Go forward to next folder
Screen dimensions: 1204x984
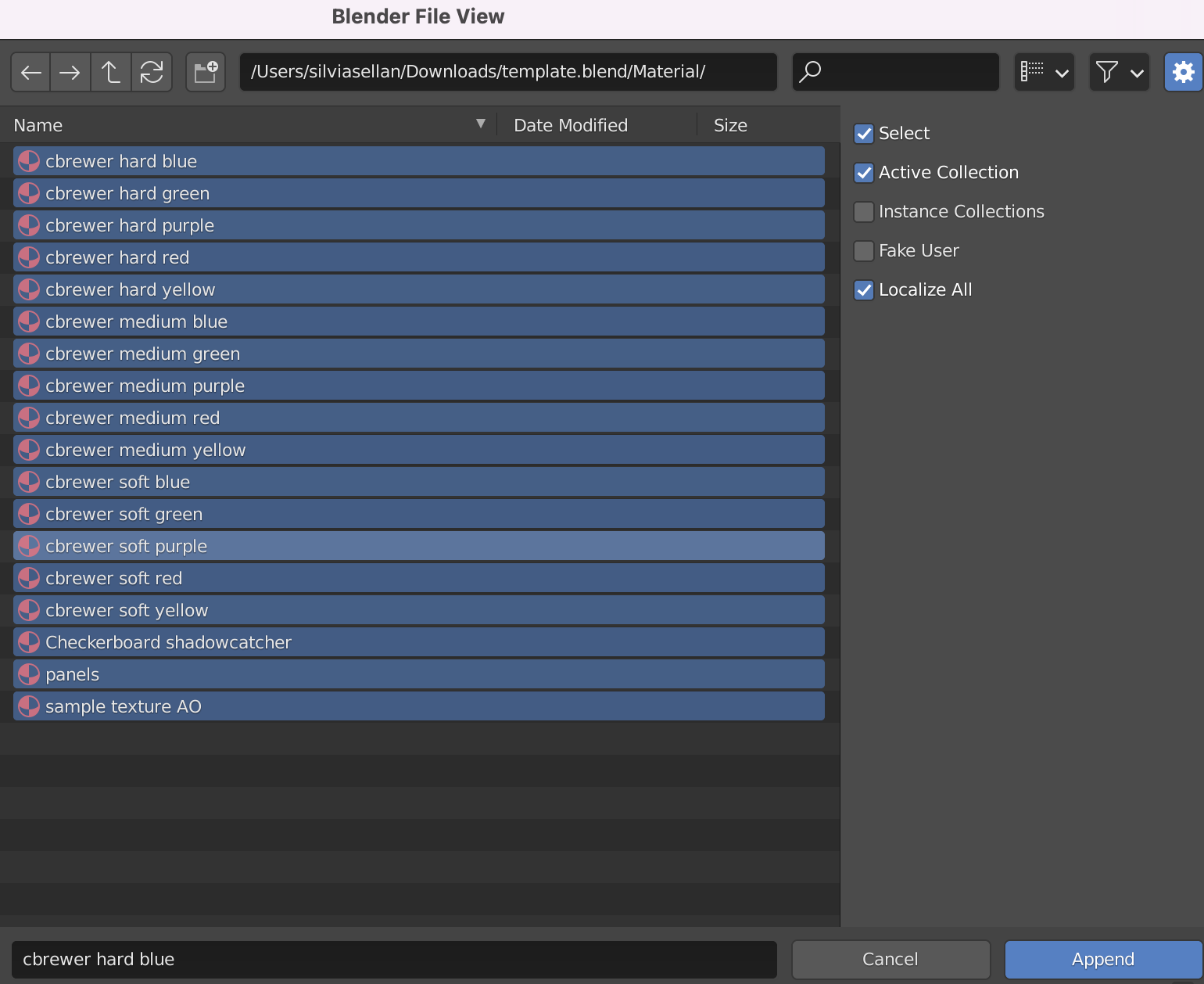[x=70, y=73]
